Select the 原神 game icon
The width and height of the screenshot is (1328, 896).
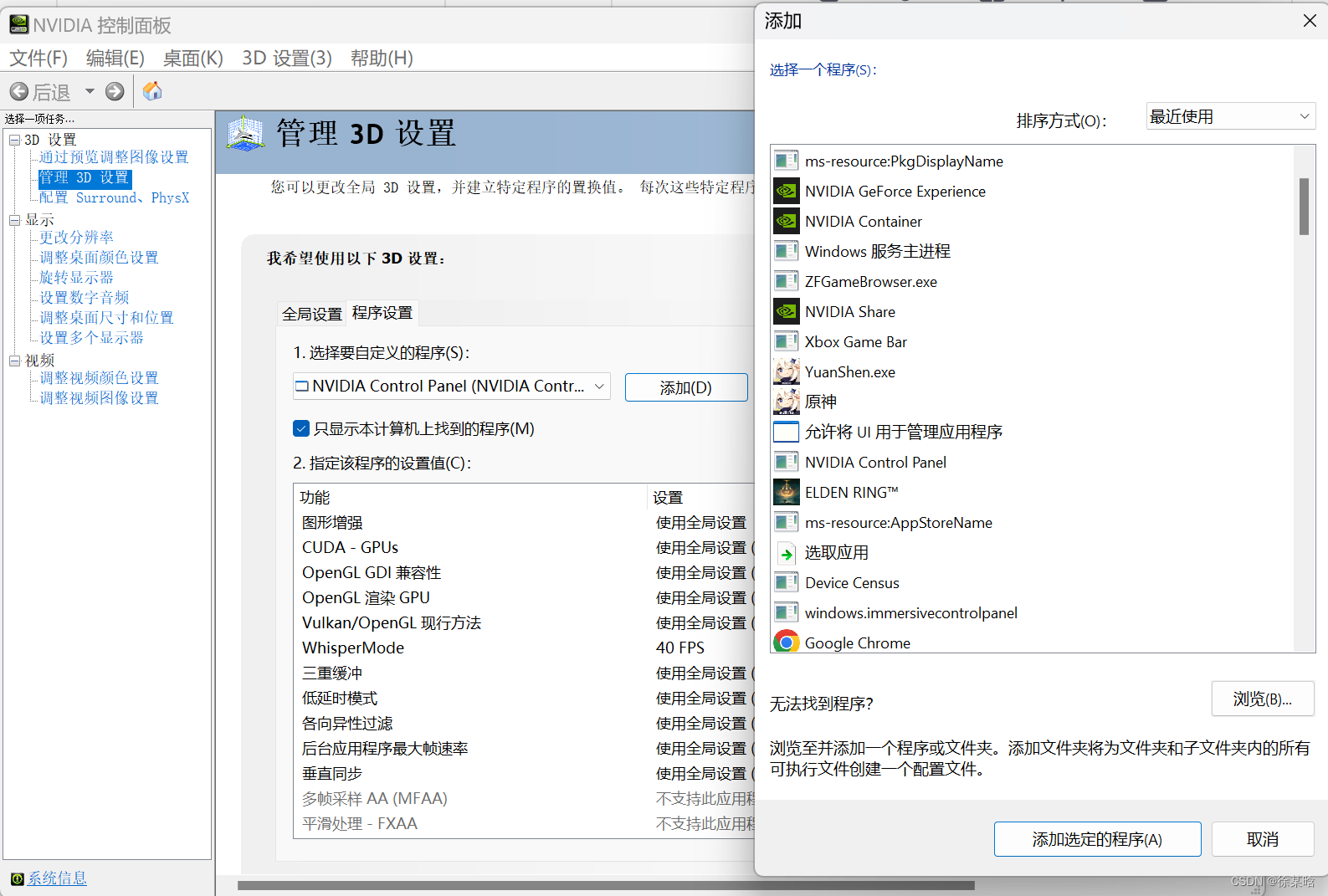point(786,402)
